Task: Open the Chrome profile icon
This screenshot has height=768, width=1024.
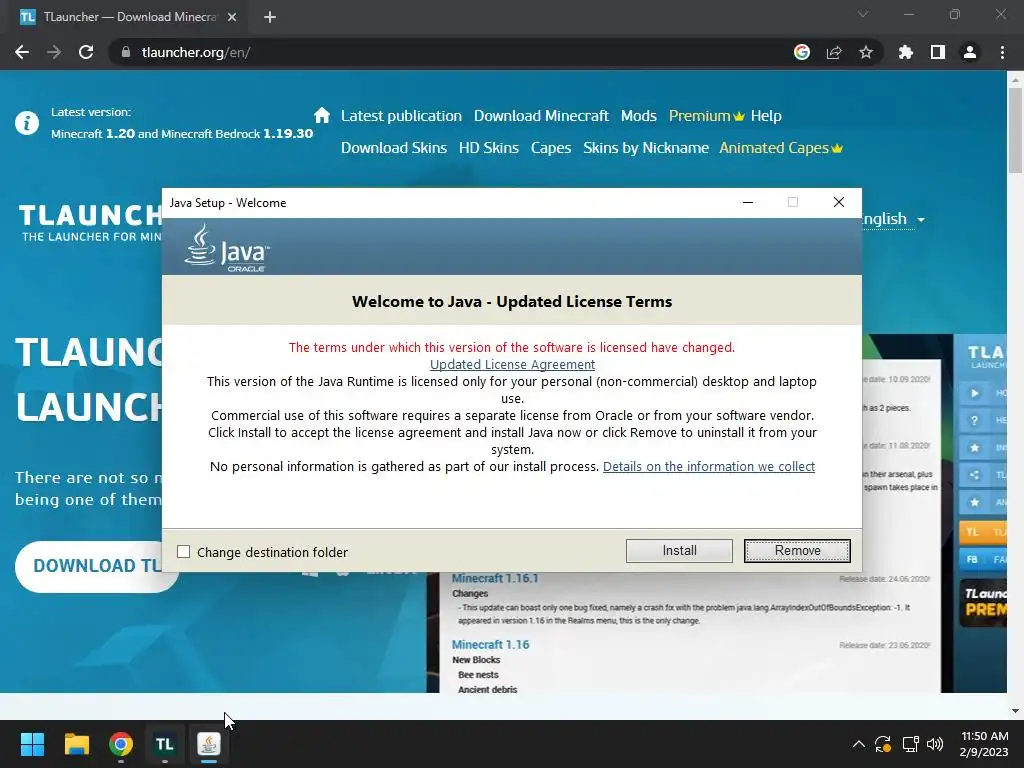Action: coord(970,52)
